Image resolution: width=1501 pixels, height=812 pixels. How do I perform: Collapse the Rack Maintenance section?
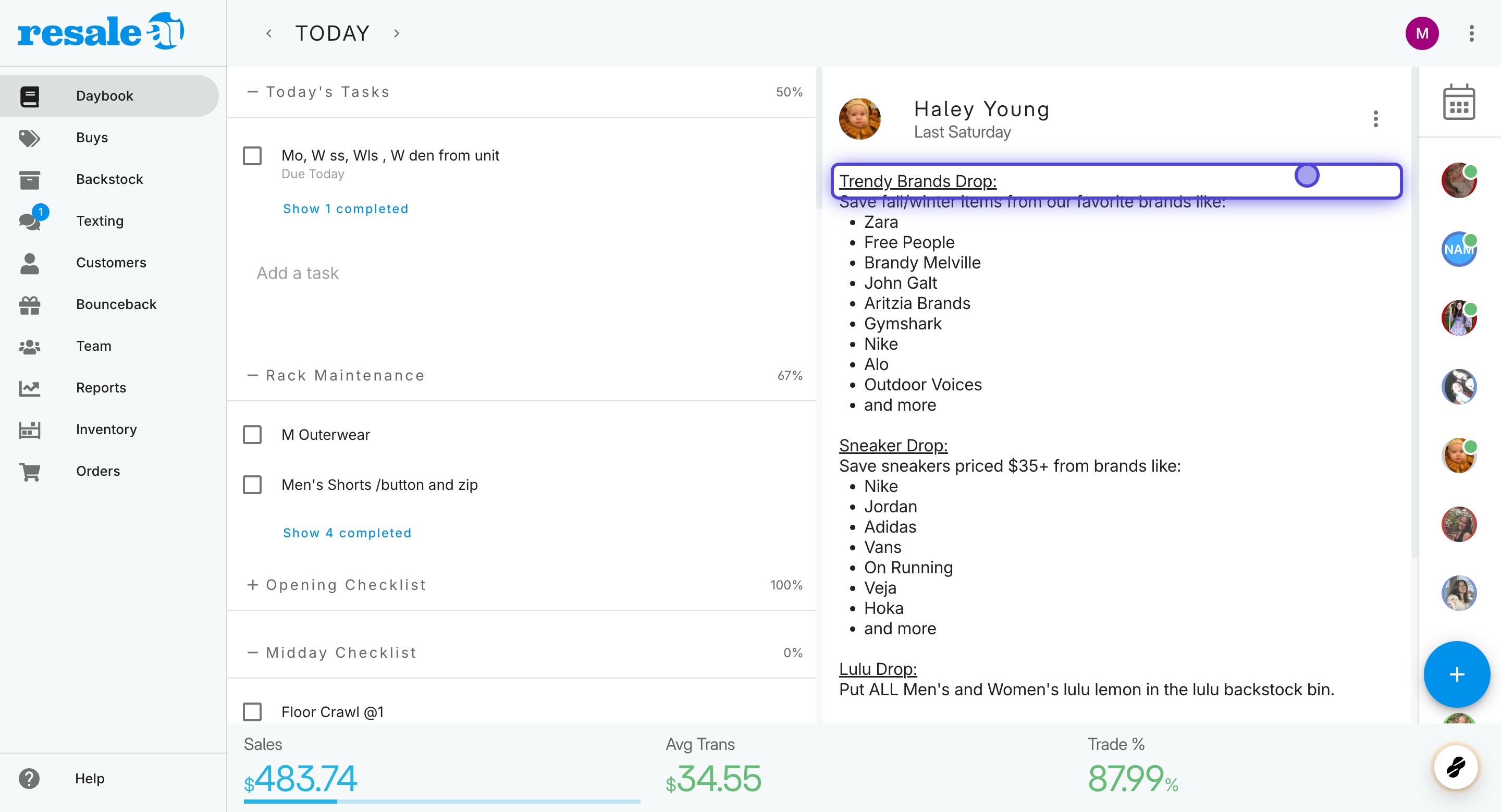pos(252,376)
